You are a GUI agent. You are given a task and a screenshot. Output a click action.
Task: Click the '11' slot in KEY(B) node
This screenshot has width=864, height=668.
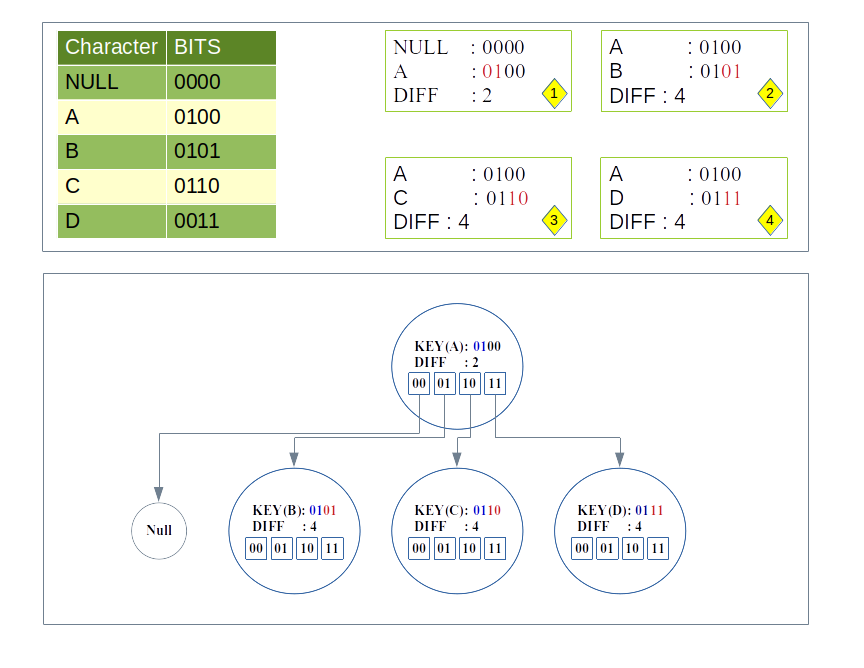point(332,548)
